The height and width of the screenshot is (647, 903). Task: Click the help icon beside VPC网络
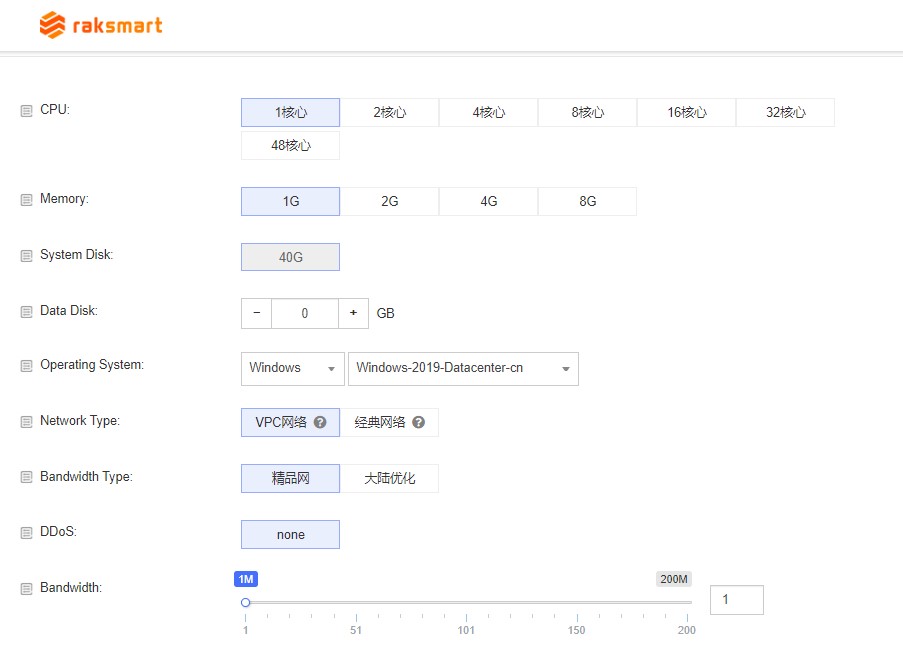tap(320, 422)
